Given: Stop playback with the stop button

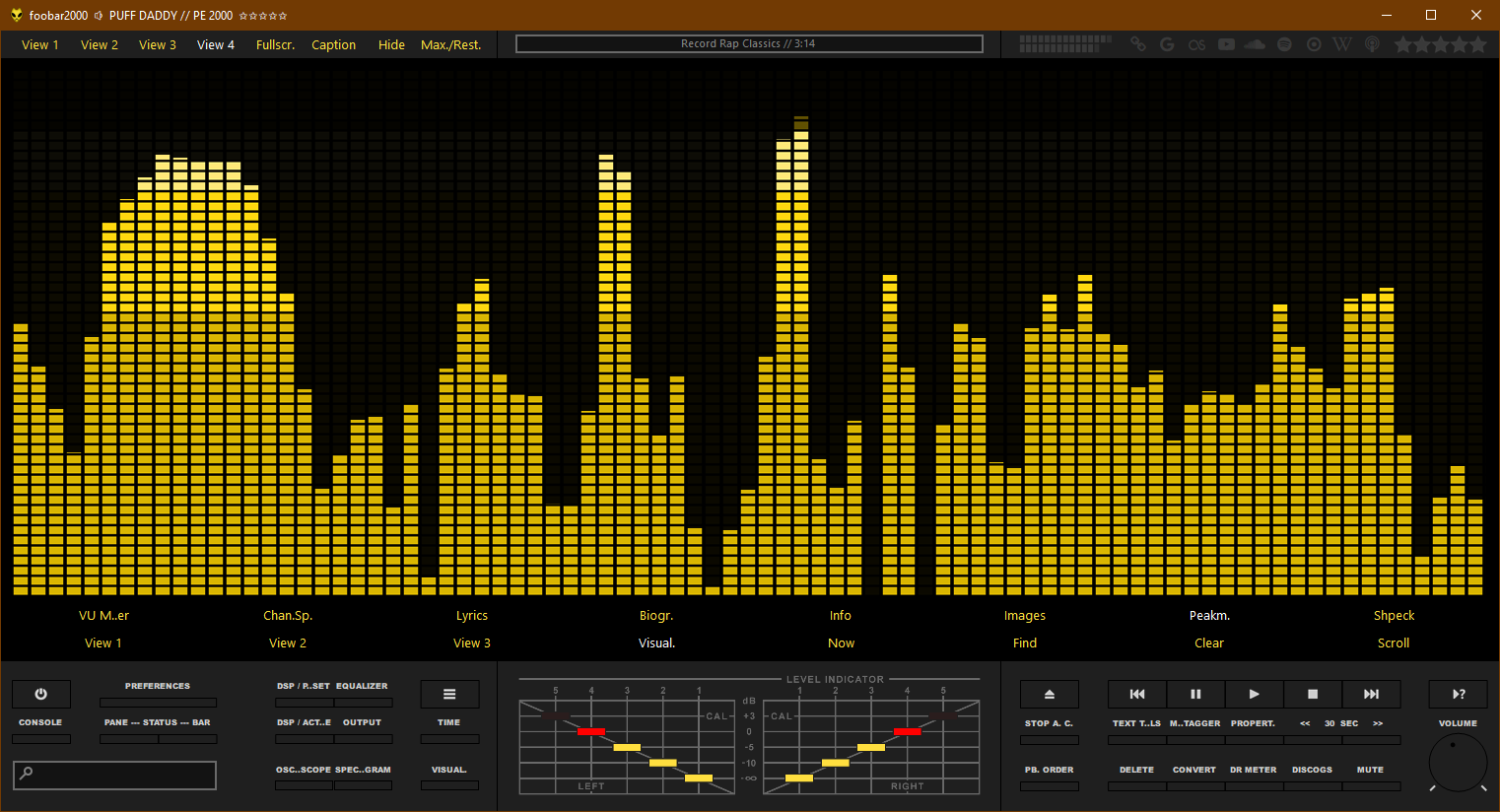Looking at the screenshot, I should coord(1312,694).
